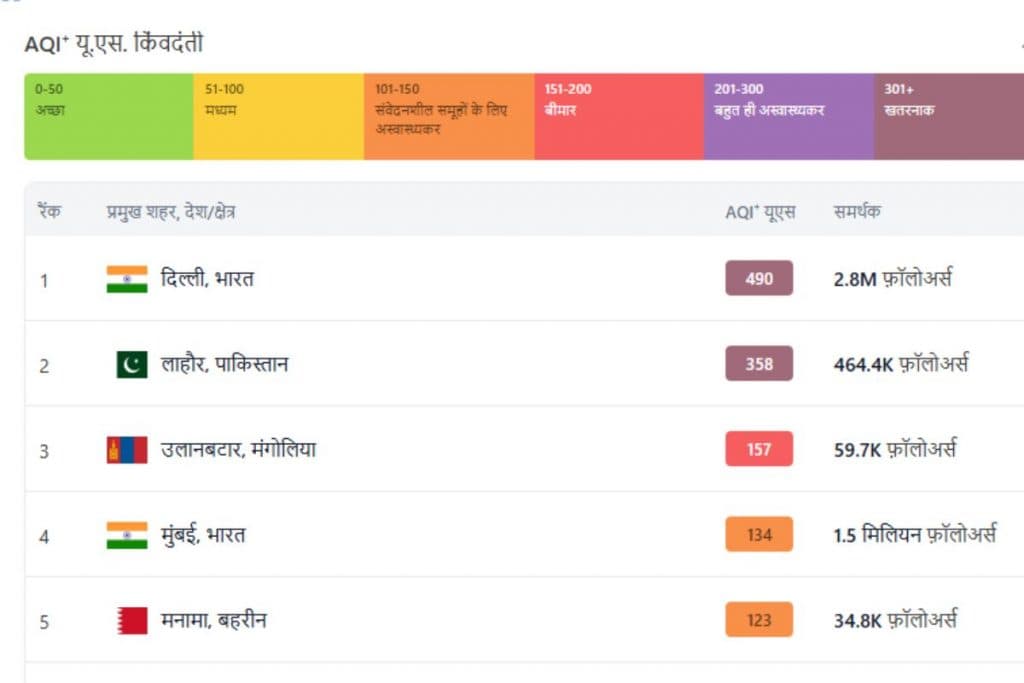Open the लाहौर, पाकिस्तान city link
Screen dimensions: 1024x683
pyautogui.click(x=224, y=365)
